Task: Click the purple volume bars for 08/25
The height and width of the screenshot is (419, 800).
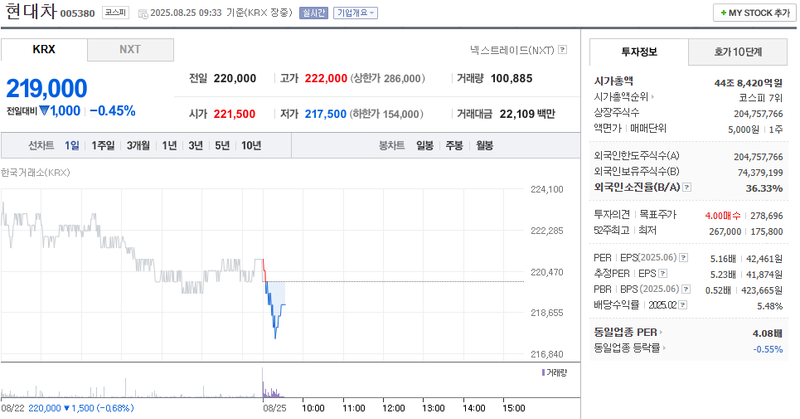Action: (x=271, y=390)
